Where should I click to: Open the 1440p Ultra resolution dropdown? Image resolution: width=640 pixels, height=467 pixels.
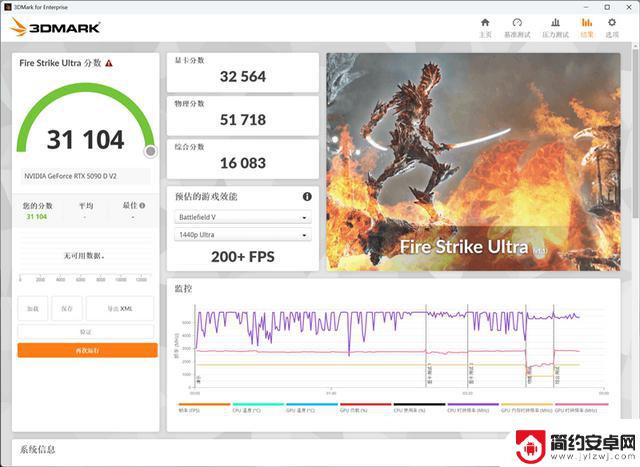click(x=243, y=235)
